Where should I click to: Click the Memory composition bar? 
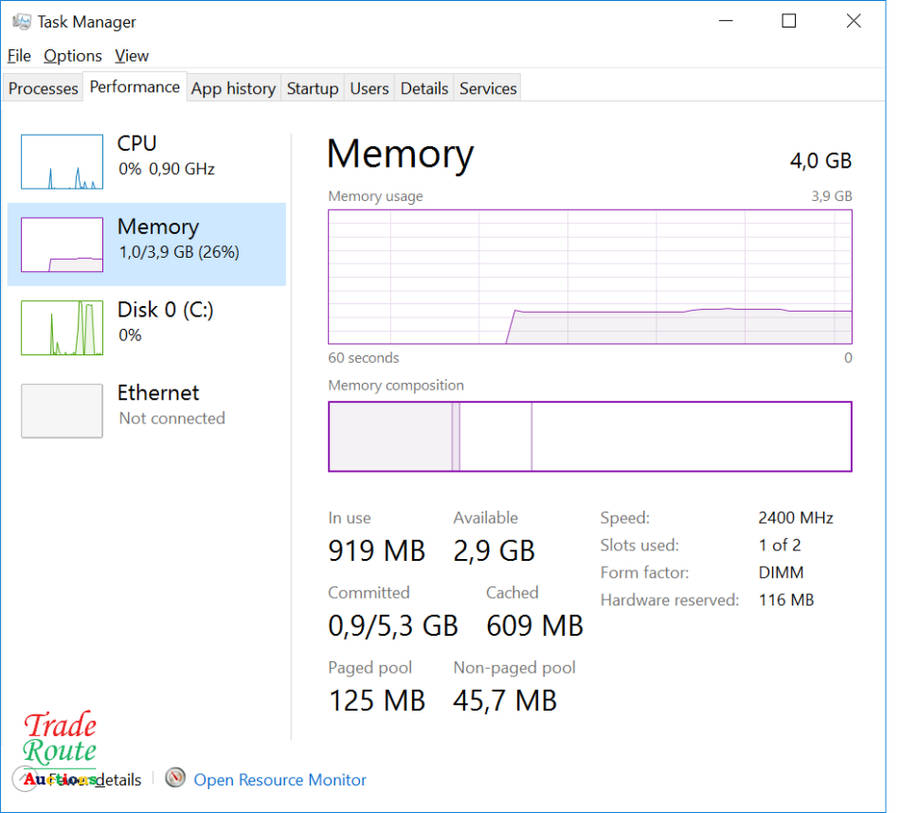tap(590, 436)
